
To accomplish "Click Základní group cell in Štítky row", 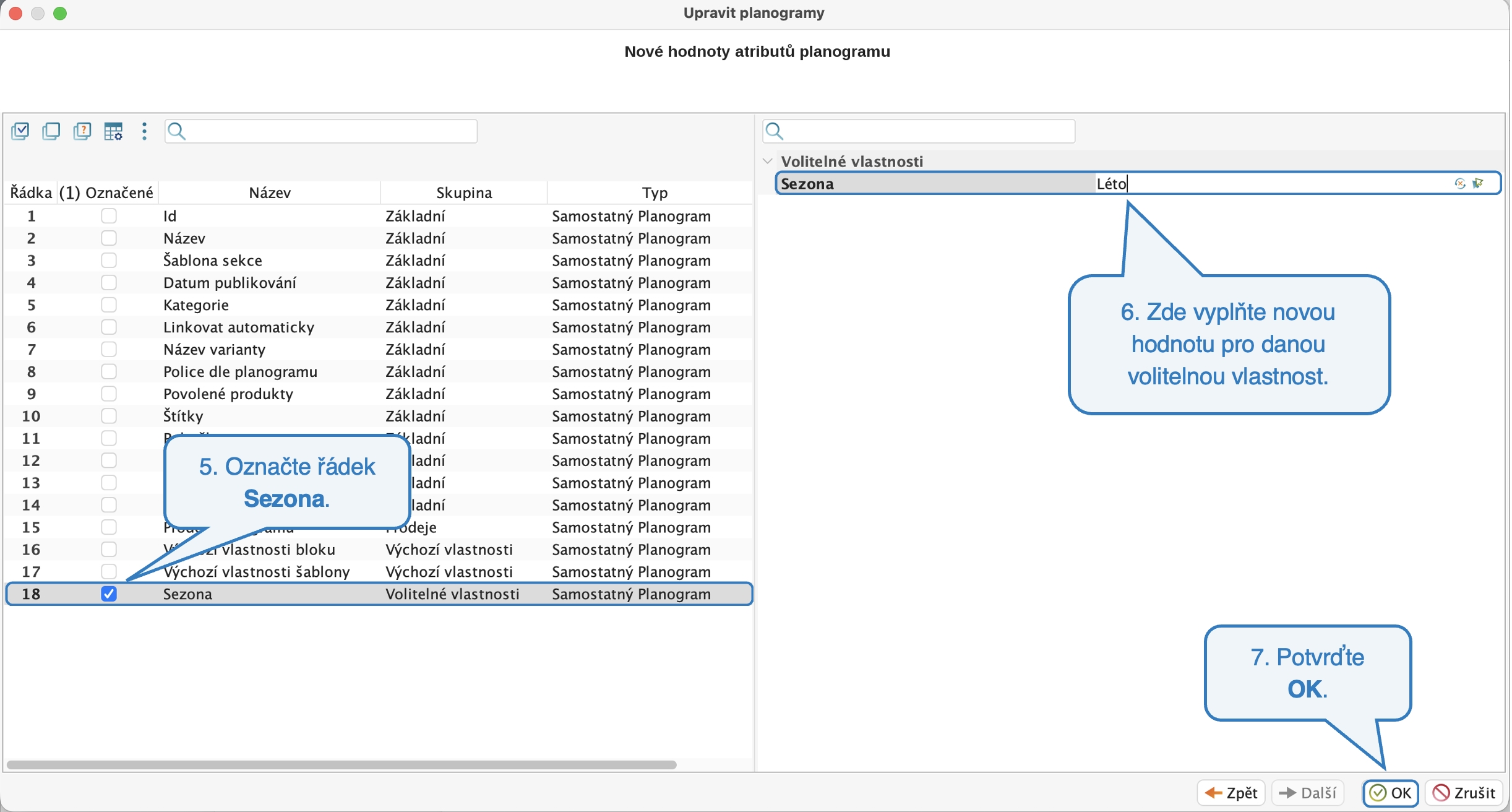I will click(x=415, y=416).
